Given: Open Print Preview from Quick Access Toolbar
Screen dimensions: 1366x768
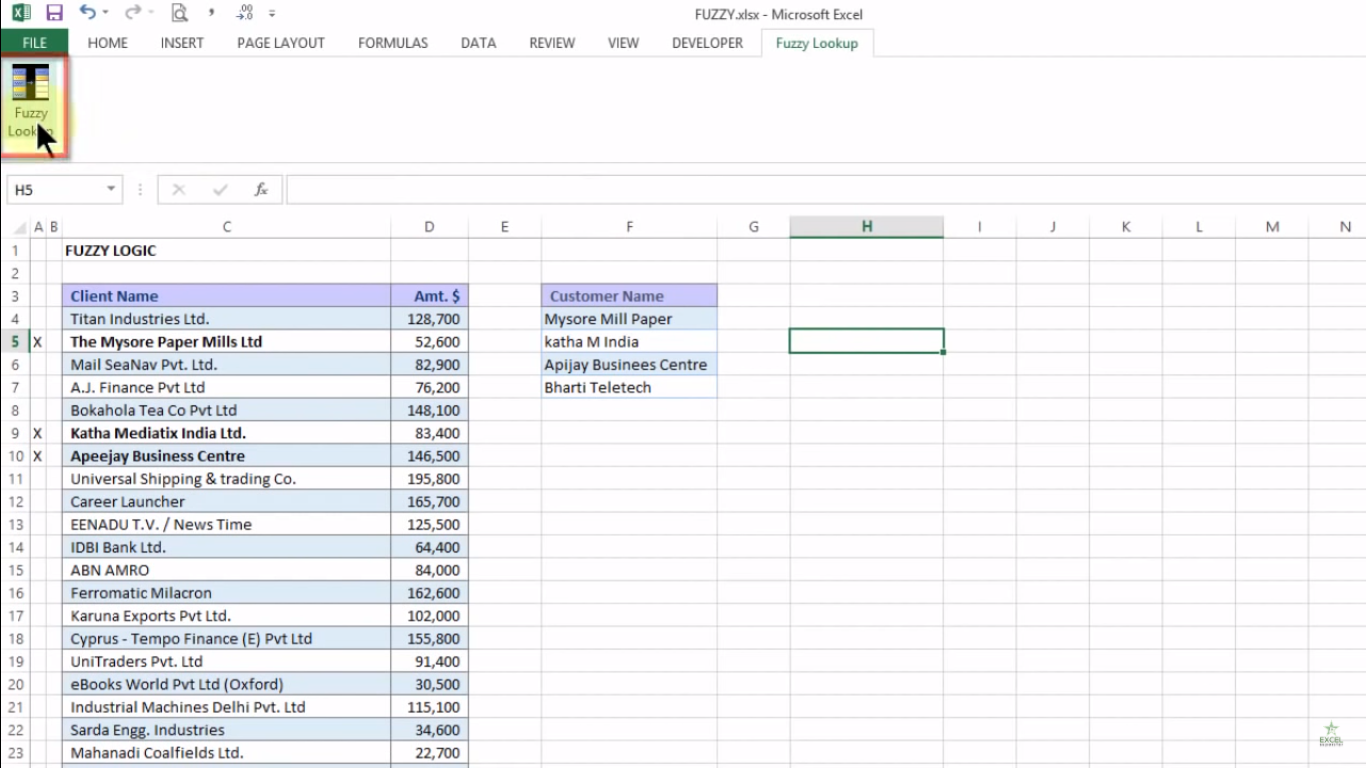Looking at the screenshot, I should click(x=179, y=14).
